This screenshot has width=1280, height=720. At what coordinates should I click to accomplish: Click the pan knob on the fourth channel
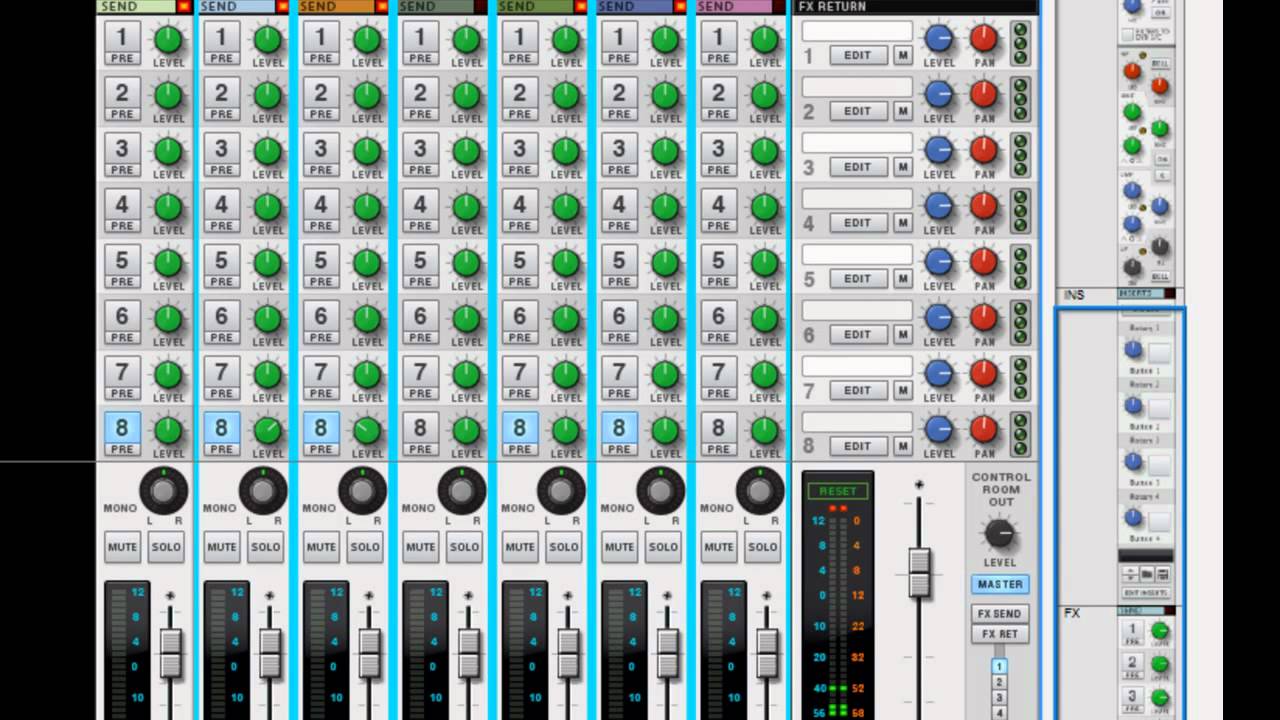click(461, 491)
